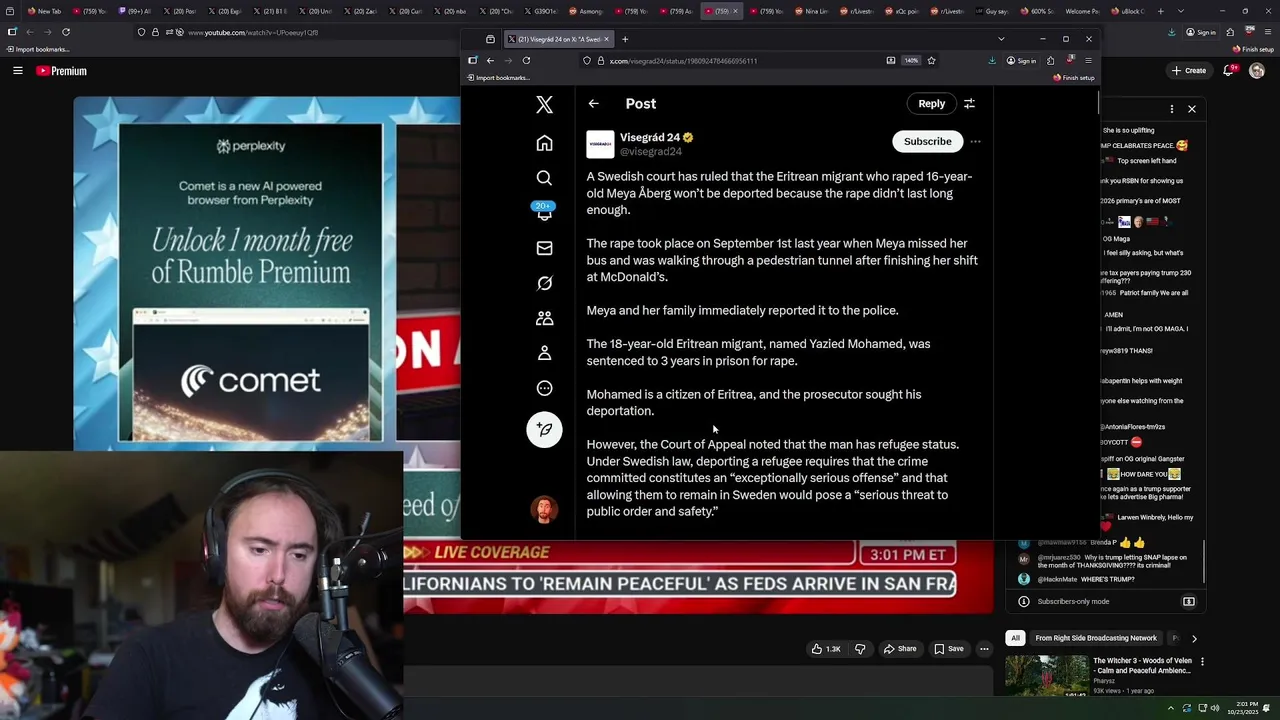Open Witcher 3 video three-dot menu
Viewport: 1280px width, 720px height.
[1202, 661]
